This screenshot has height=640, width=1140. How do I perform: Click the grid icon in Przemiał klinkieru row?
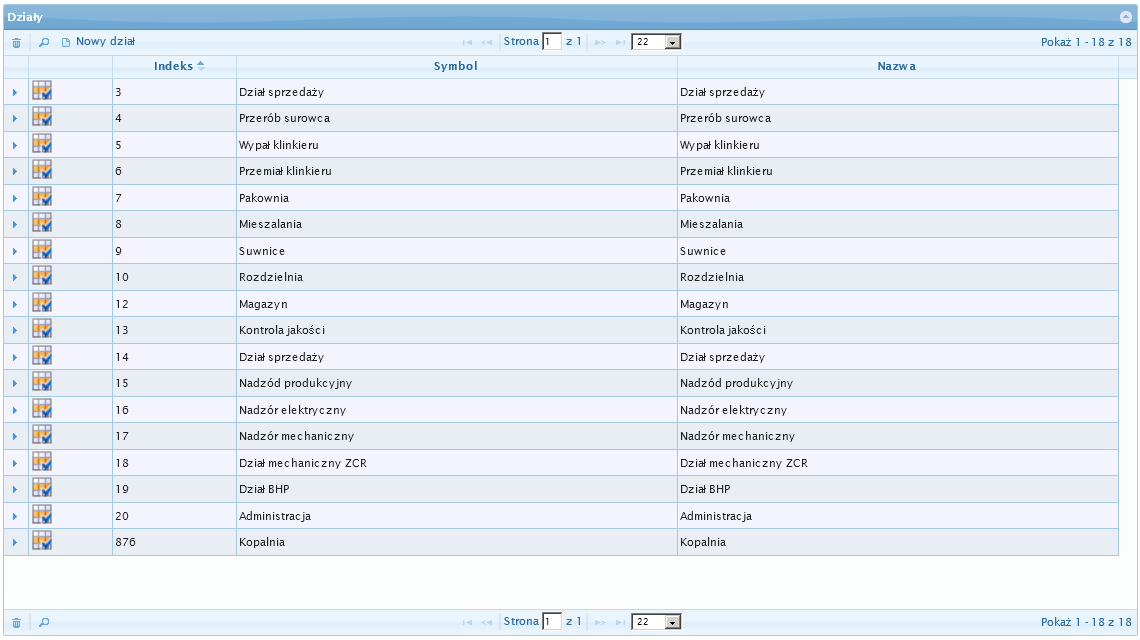(x=42, y=170)
